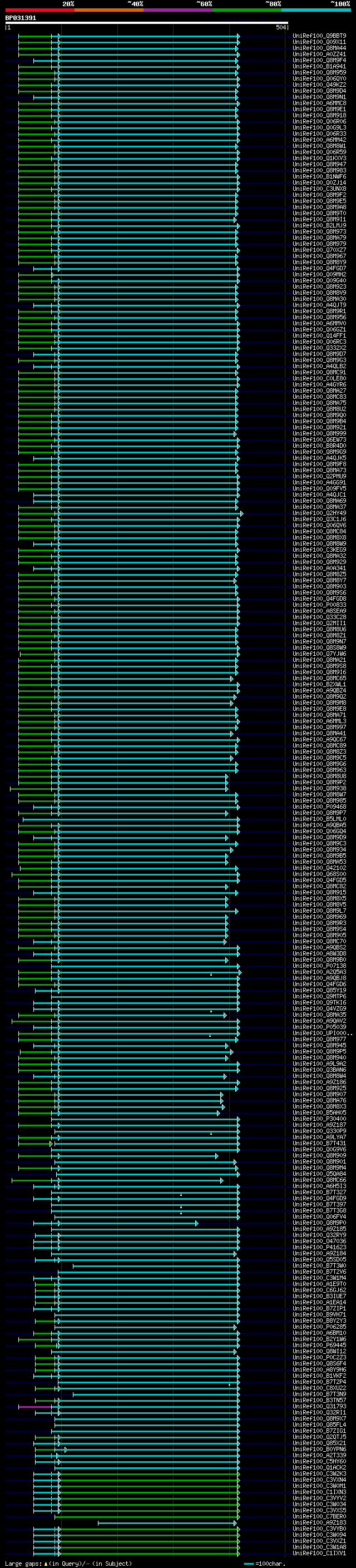The height and width of the screenshot is (1568, 356).
Task: Click the UniRef100_B2LMJ9 label
Action: [319, 226]
